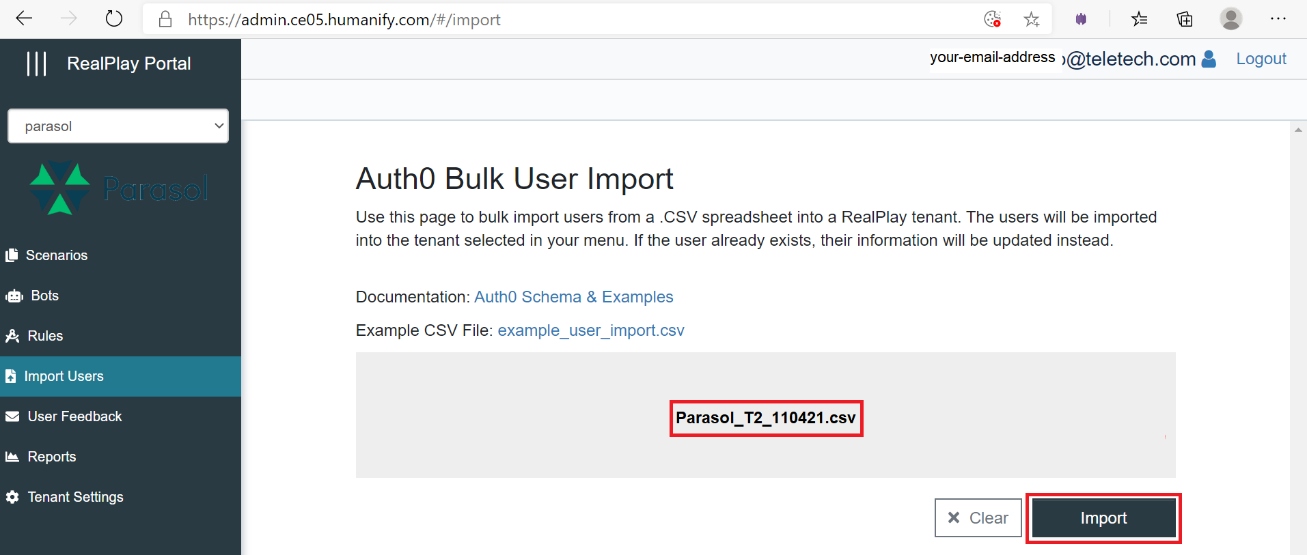The image size is (1307, 555).
Task: Click the browser back arrow
Action: [24, 19]
